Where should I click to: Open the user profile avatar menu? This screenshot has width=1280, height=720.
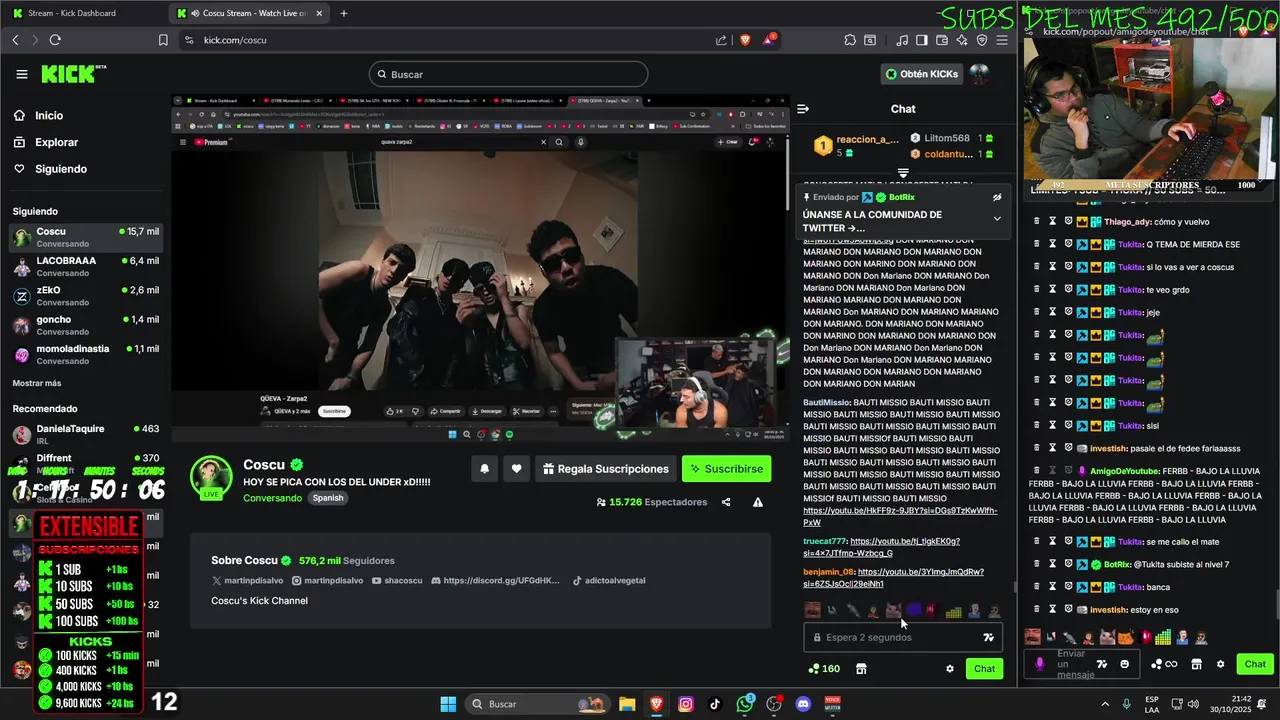click(979, 74)
